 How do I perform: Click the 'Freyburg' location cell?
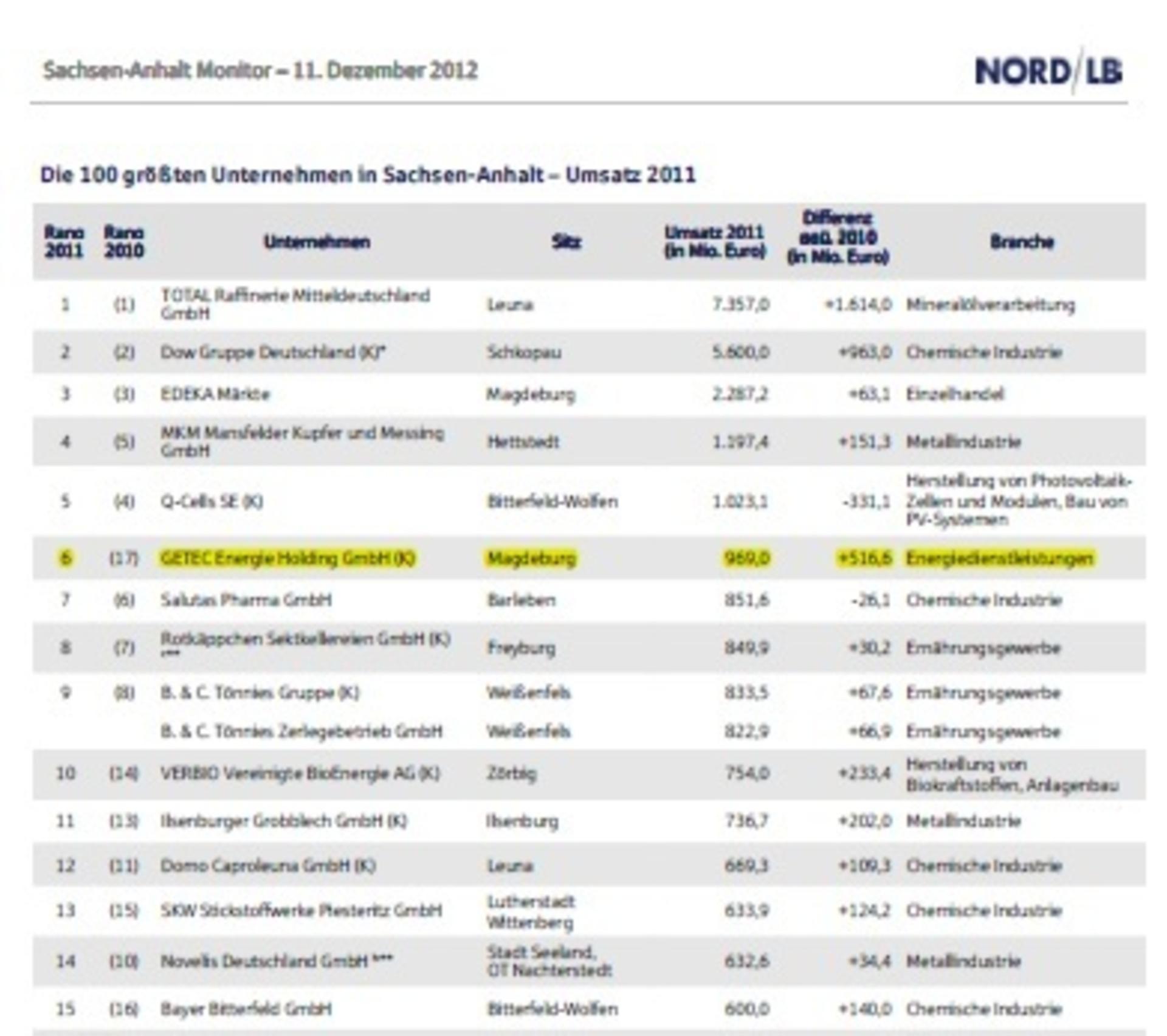(x=521, y=647)
